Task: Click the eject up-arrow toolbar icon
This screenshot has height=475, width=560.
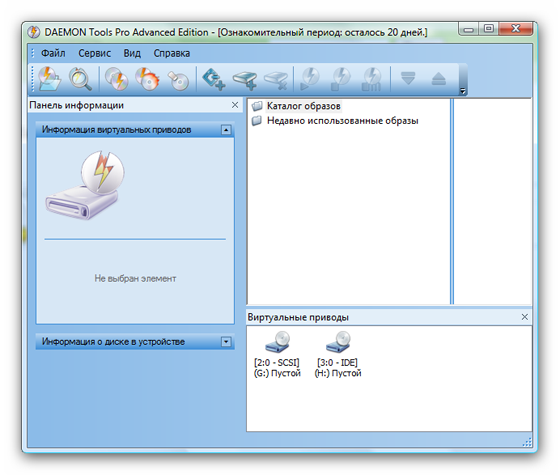Action: point(439,78)
